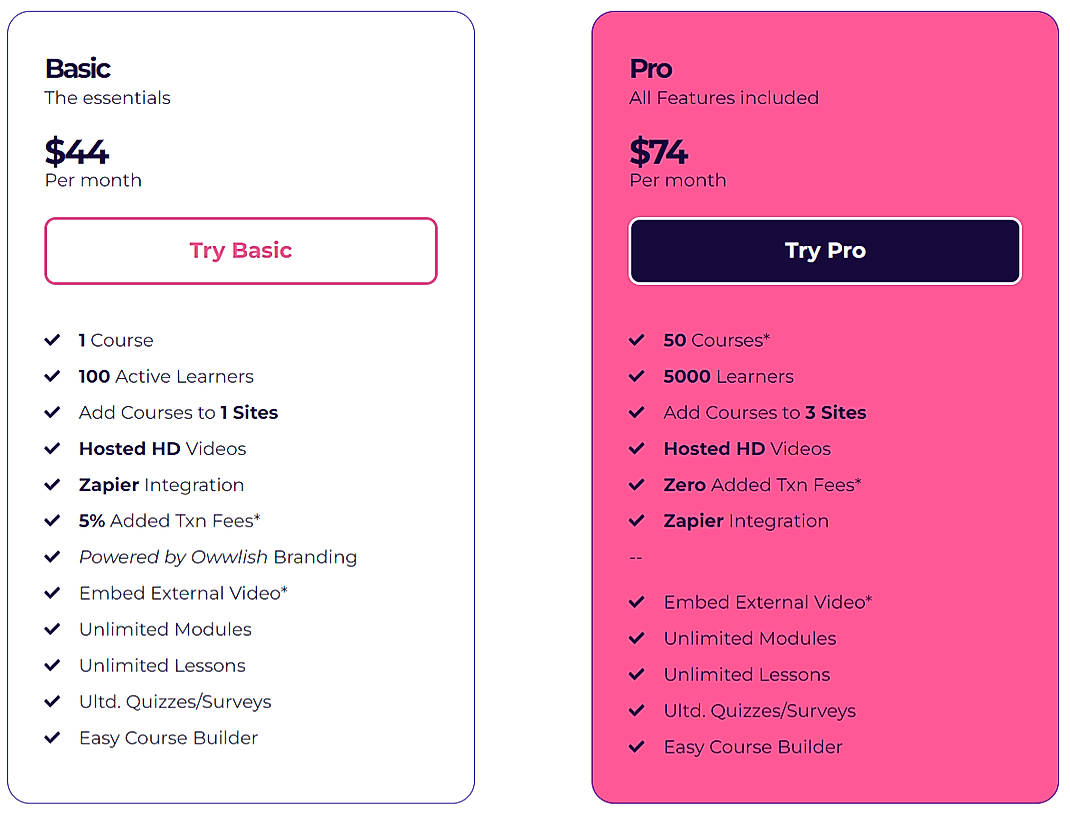Click the checkmark beside Embed External Video* in Pro

tap(638, 602)
